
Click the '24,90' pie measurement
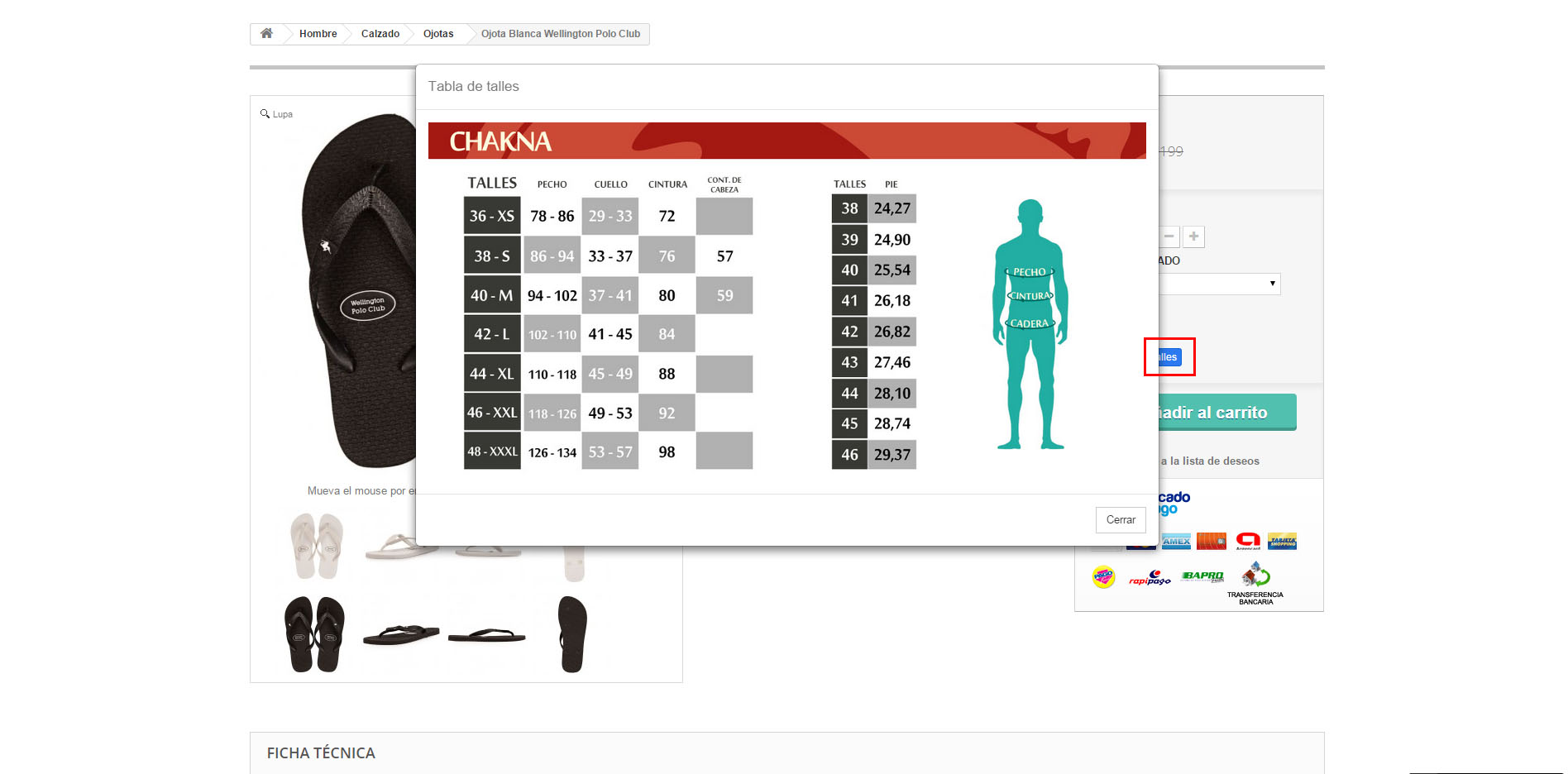(892, 240)
